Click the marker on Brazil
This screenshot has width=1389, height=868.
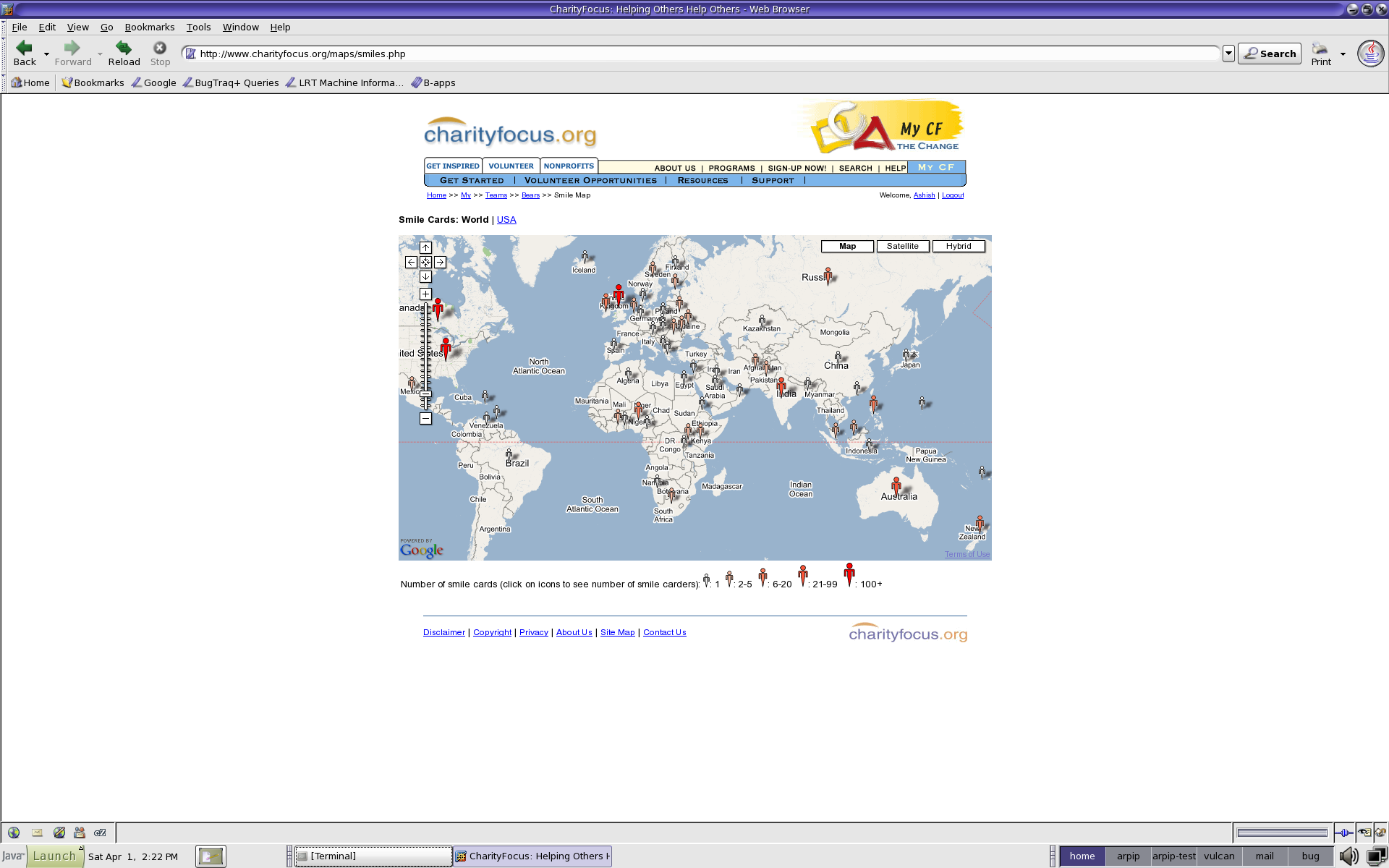point(509,454)
